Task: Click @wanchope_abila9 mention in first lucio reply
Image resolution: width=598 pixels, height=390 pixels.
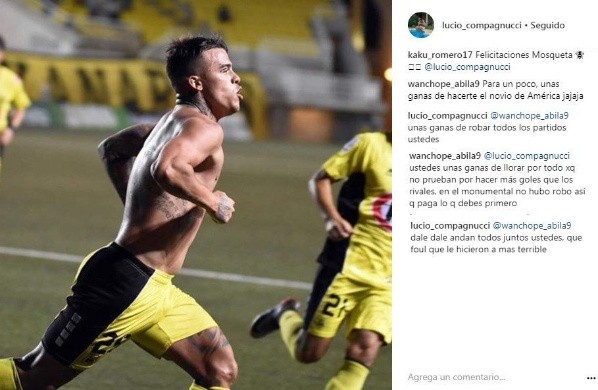Action: point(529,116)
